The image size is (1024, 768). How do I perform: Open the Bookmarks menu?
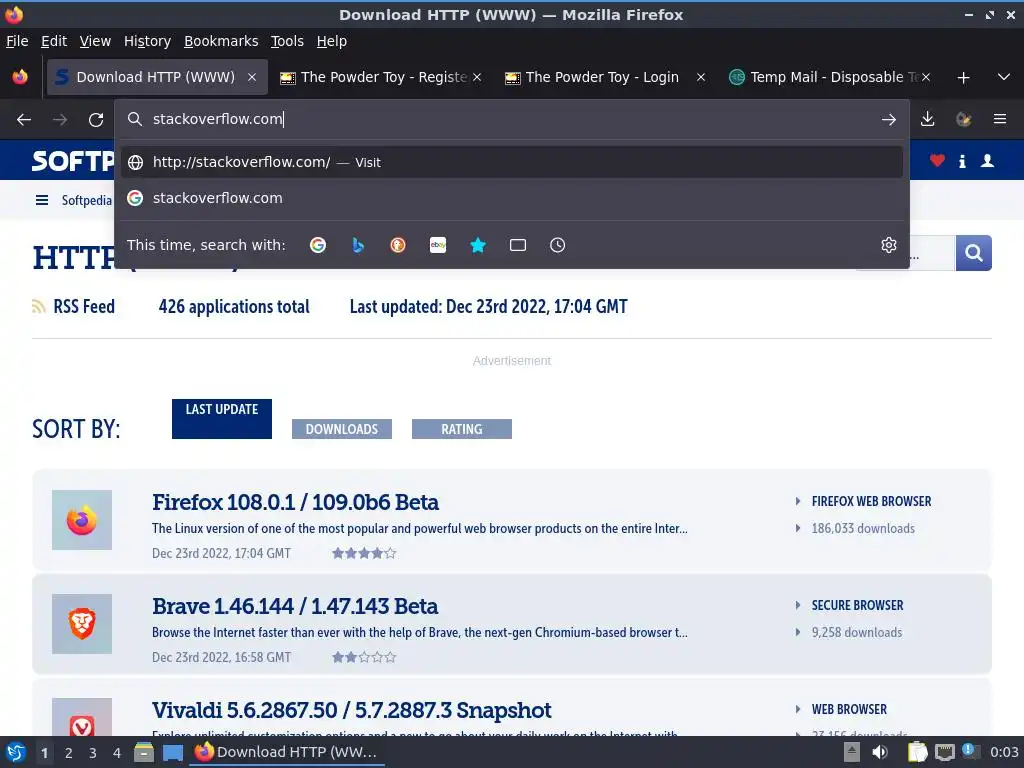coord(221,41)
